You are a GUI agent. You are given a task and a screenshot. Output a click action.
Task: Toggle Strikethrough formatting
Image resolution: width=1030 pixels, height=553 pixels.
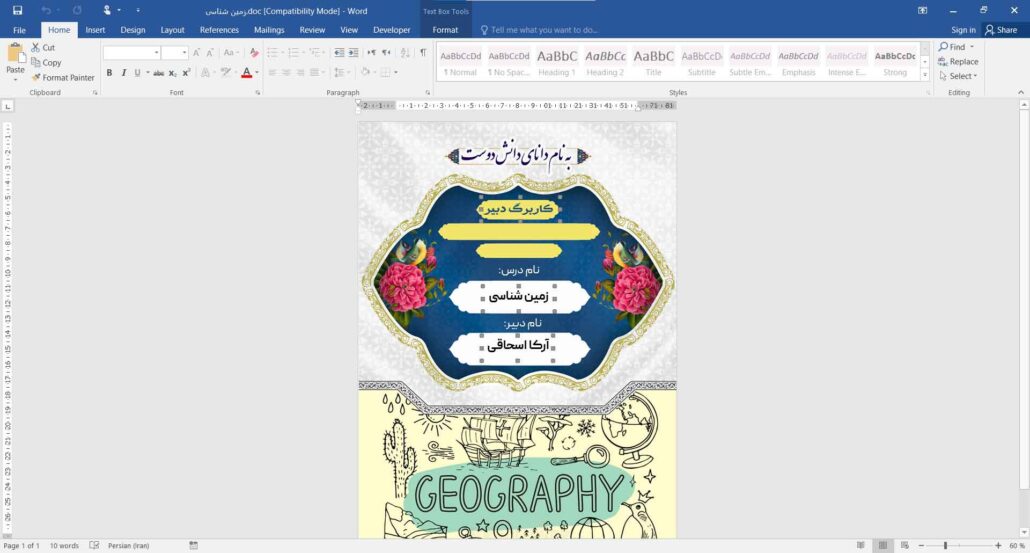[158, 73]
